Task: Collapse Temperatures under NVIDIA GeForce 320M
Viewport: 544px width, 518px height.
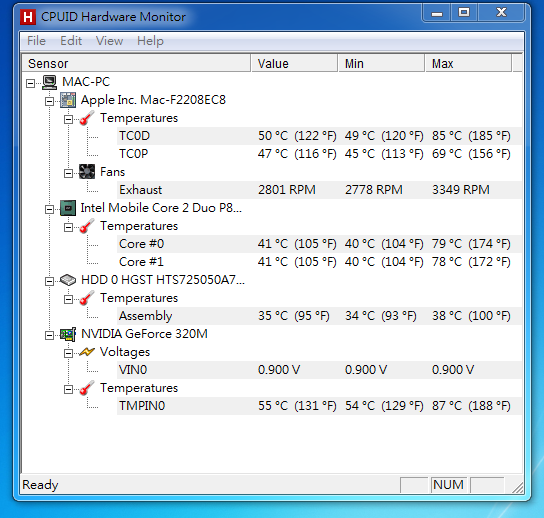Action: pyautogui.click(x=68, y=389)
